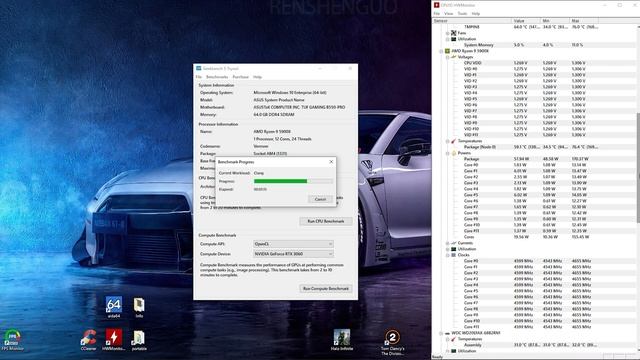Click the Value column header

click(x=526, y=20)
